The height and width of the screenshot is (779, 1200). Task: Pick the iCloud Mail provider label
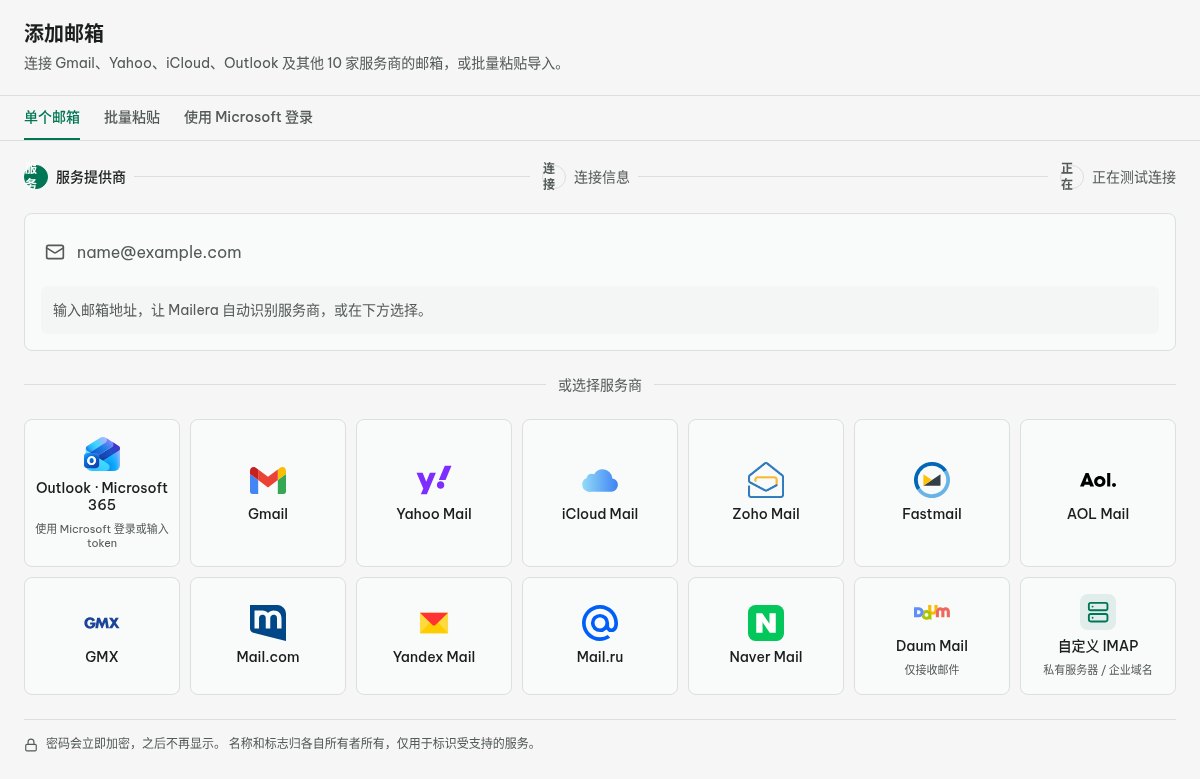tap(600, 514)
